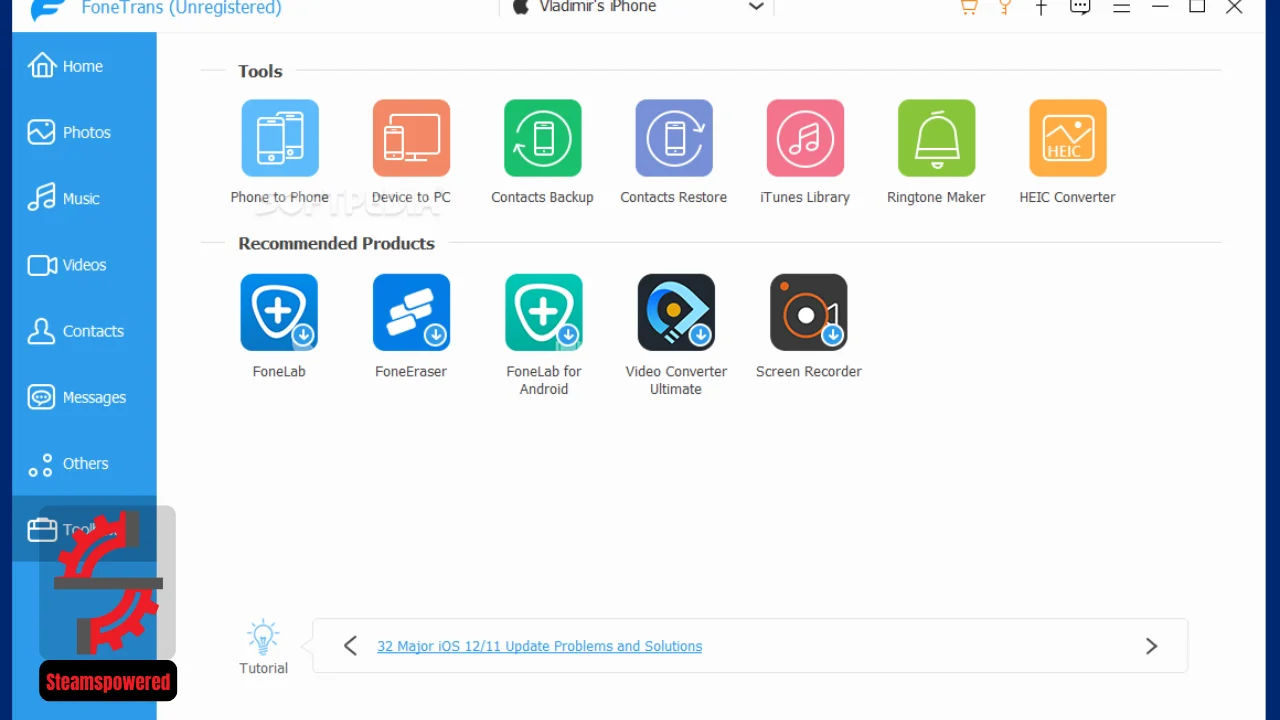Screen dimensions: 1280x720
Task: Open the shopping cart purchase icon
Action: [x=968, y=6]
